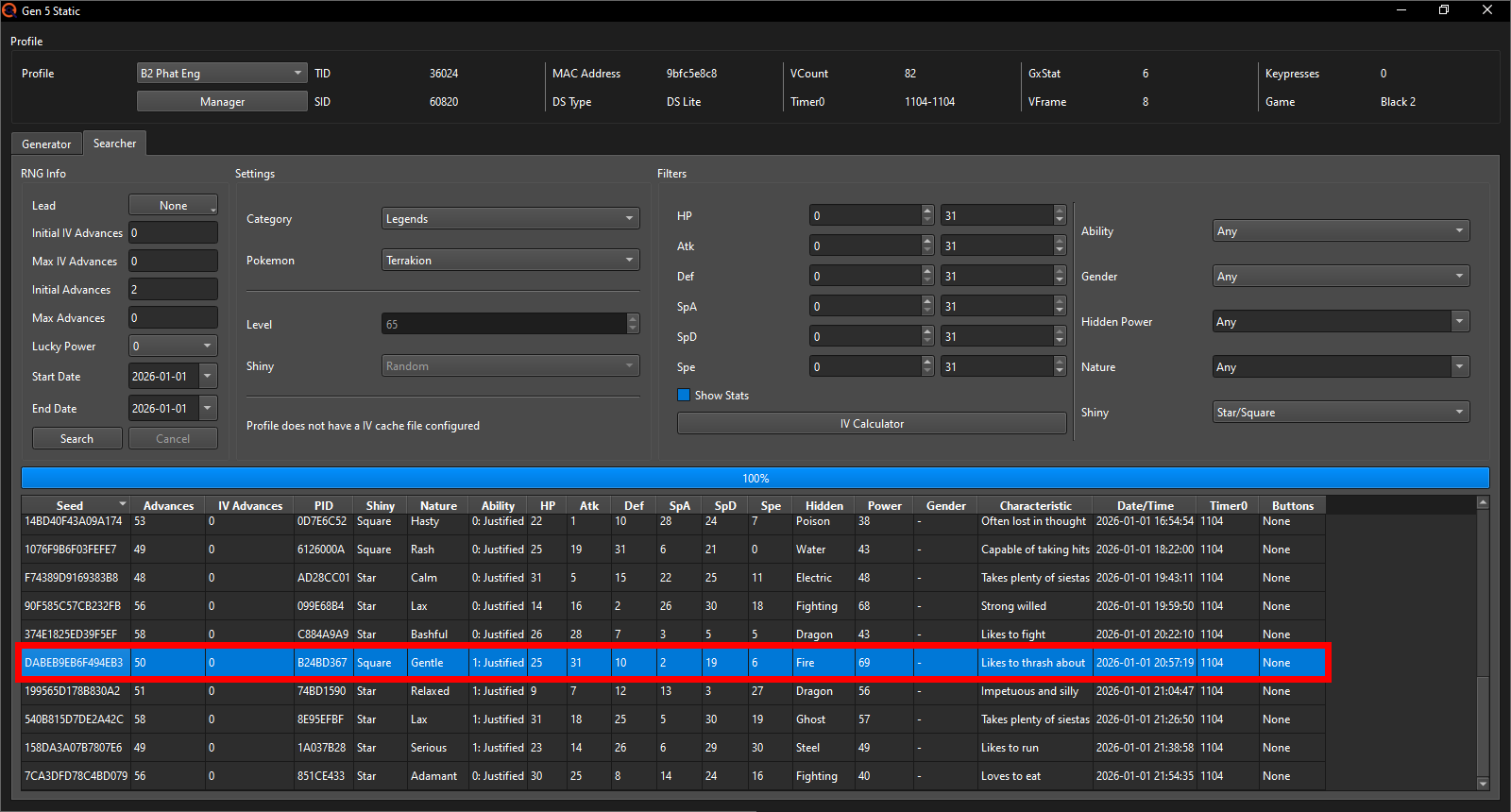Click the Initial Advances input field
1511x812 pixels.
click(173, 290)
